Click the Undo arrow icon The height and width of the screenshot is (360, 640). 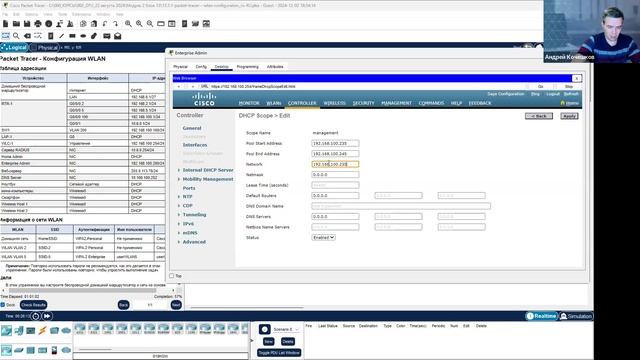(x=105, y=24)
